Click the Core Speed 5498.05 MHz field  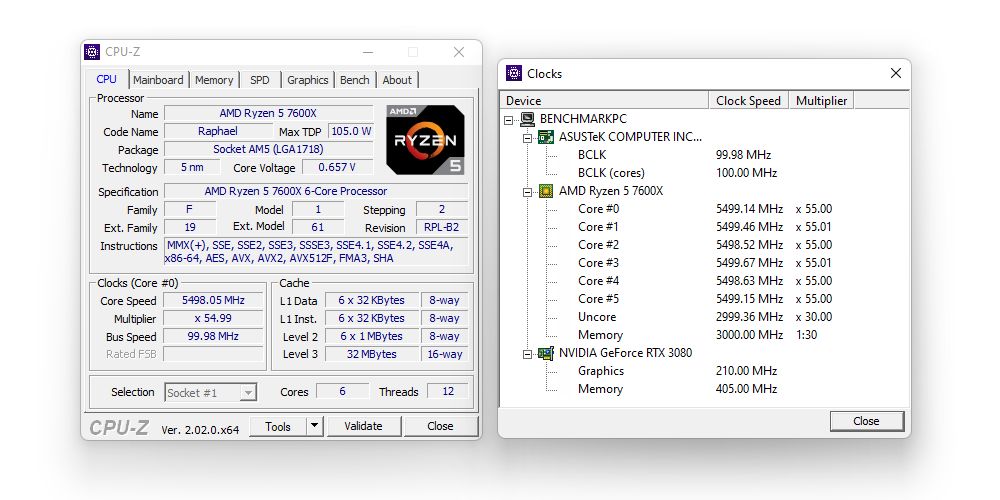213,300
